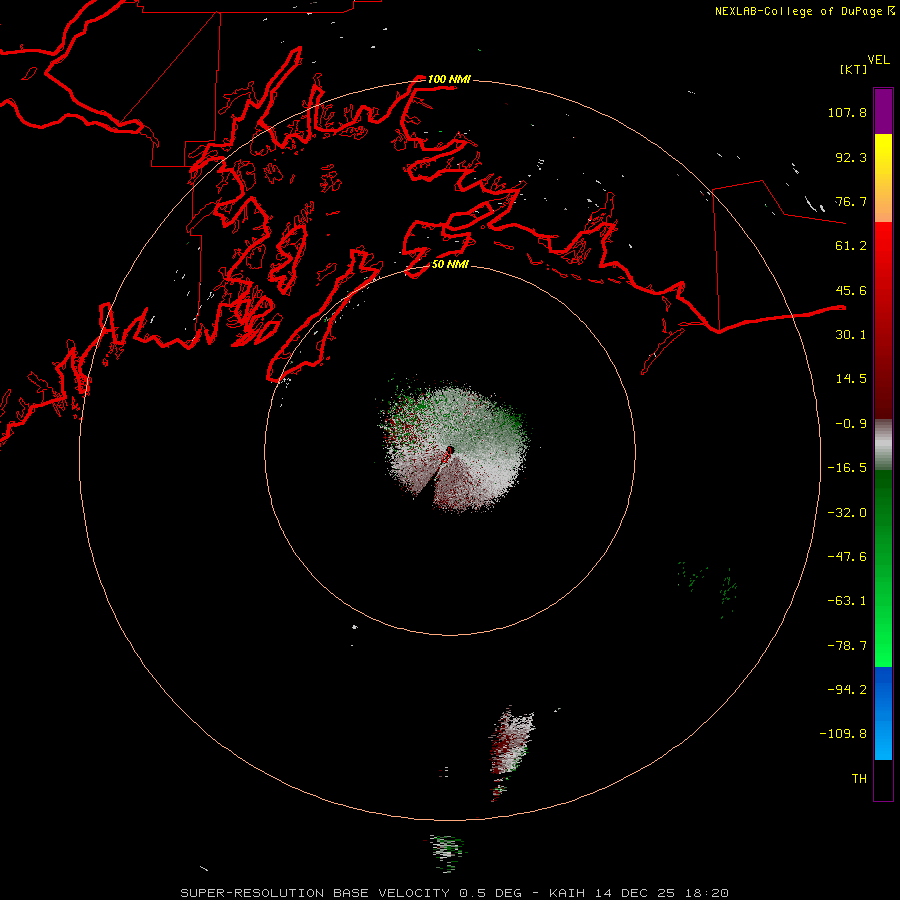Click the Super-Resolution Base Velocity caption

tap(455, 893)
